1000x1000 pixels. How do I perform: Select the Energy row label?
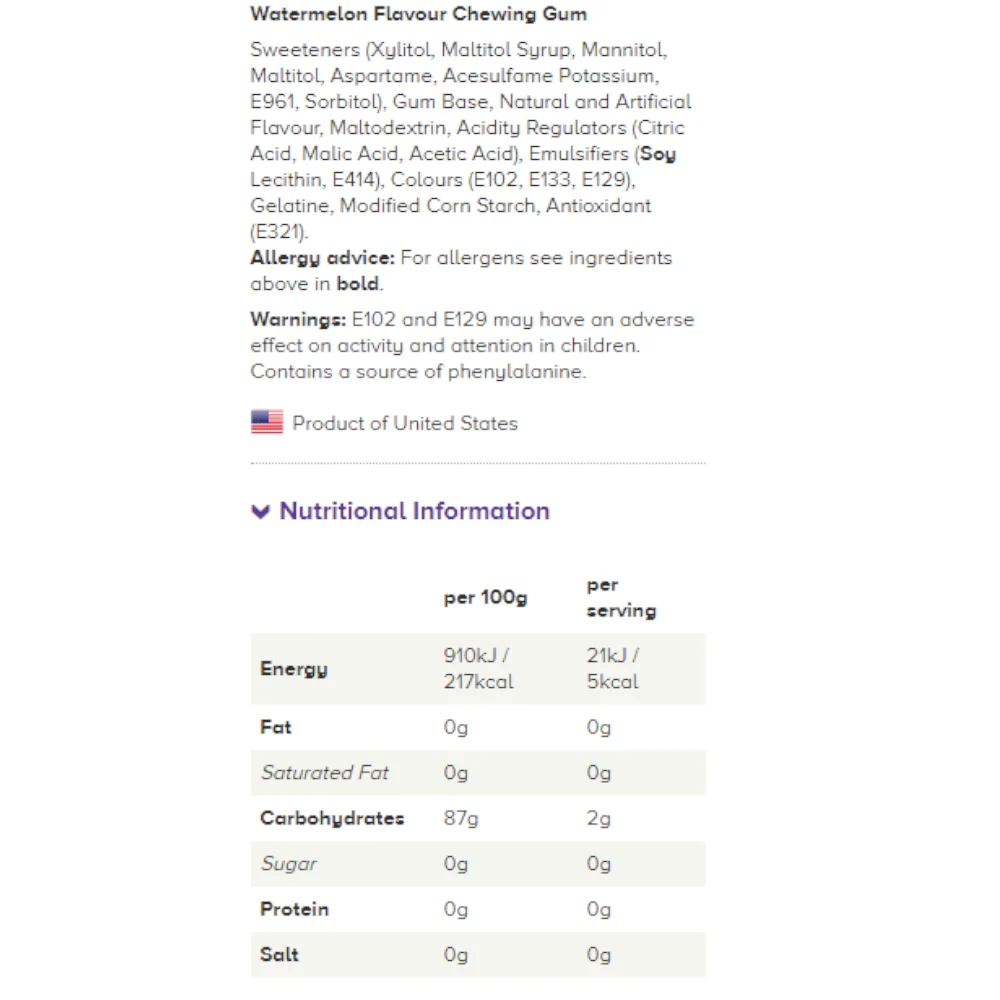point(293,669)
